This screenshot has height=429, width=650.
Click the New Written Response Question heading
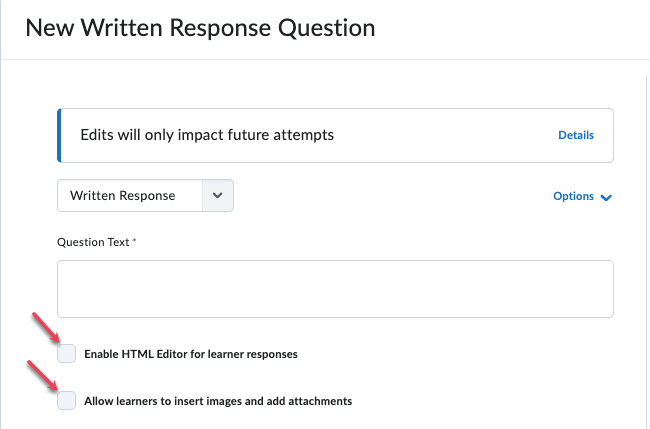coord(200,28)
